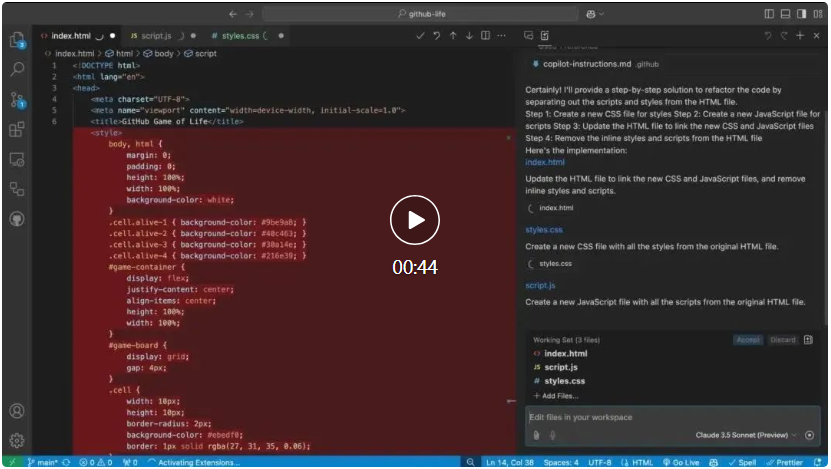Click the Accept button in Working Set
Viewport: 831px width, 469px height.
click(x=748, y=340)
